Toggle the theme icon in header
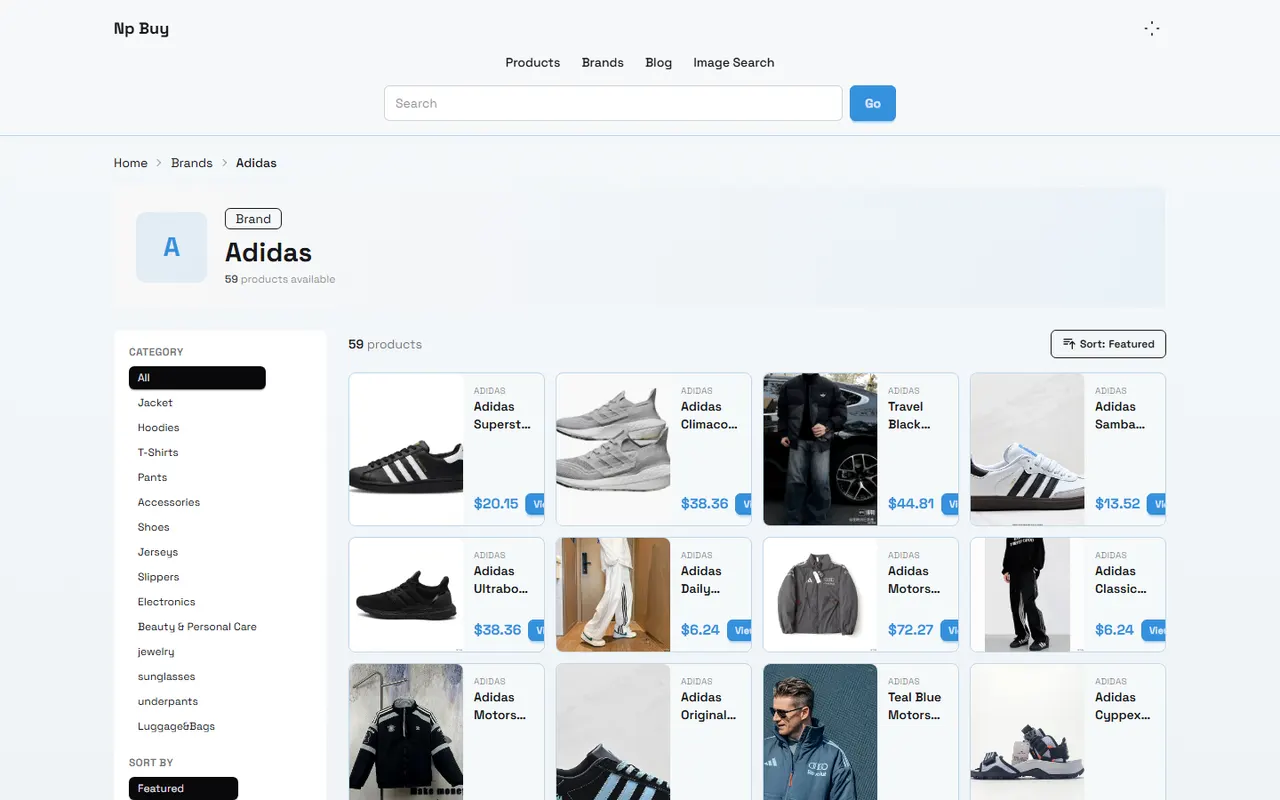This screenshot has width=1280, height=800. 1151,29
